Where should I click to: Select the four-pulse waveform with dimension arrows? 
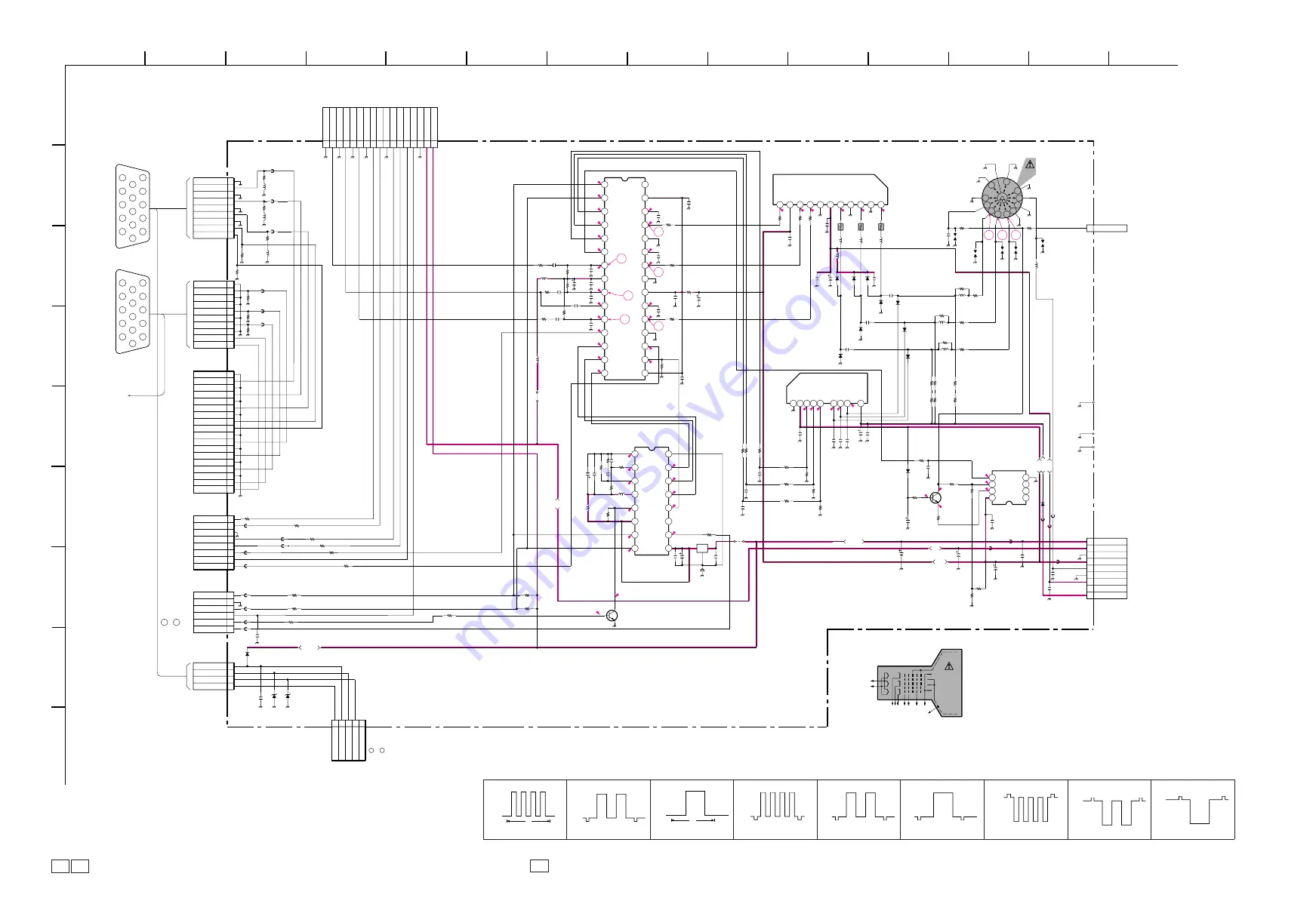click(x=525, y=809)
